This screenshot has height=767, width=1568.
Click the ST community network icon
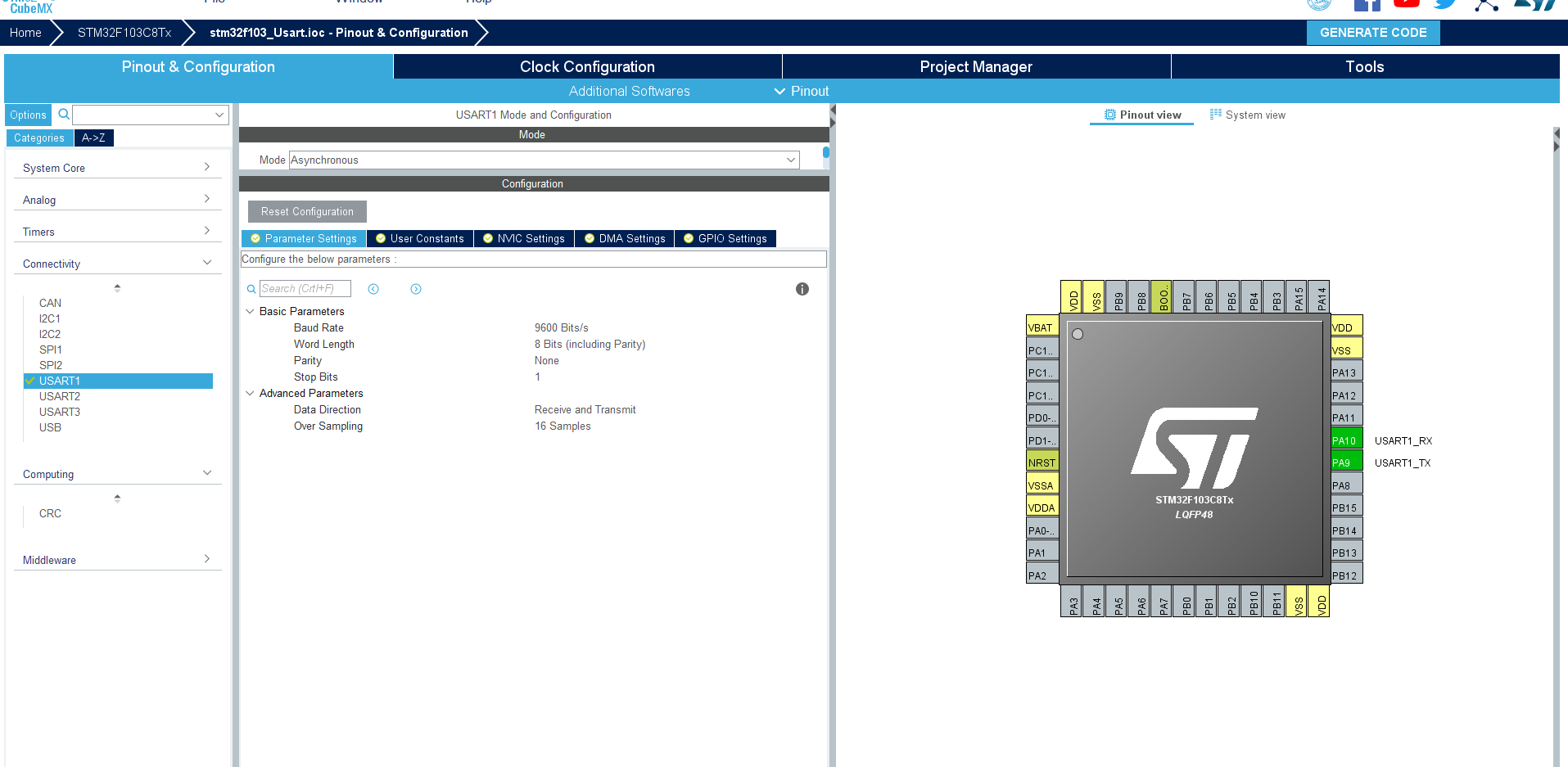click(1486, 5)
